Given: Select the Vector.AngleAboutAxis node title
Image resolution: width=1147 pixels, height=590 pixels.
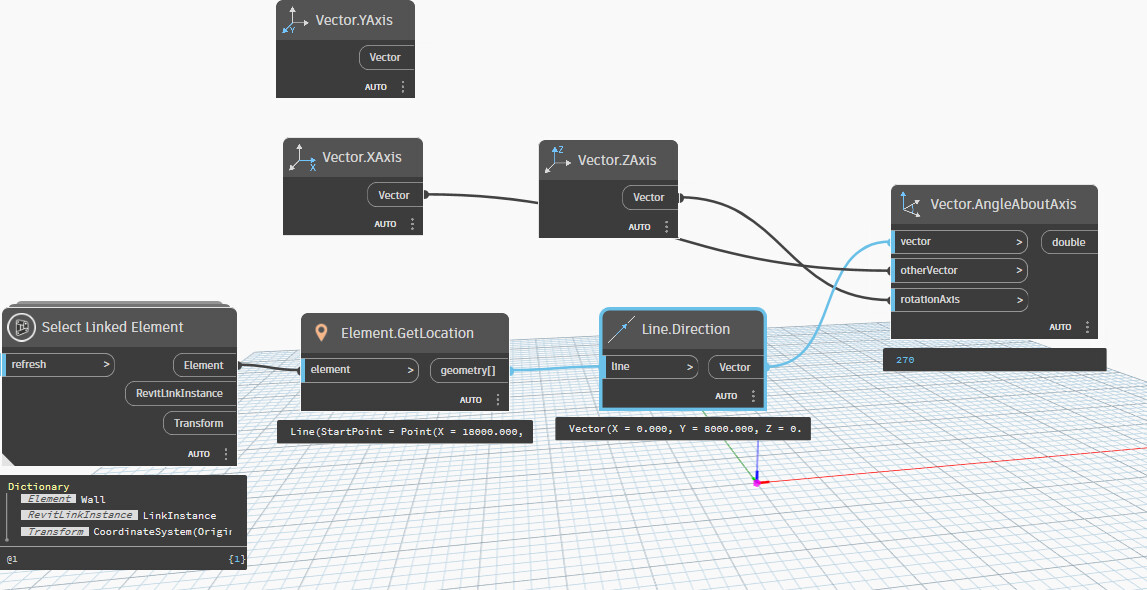Looking at the screenshot, I should (1004, 204).
